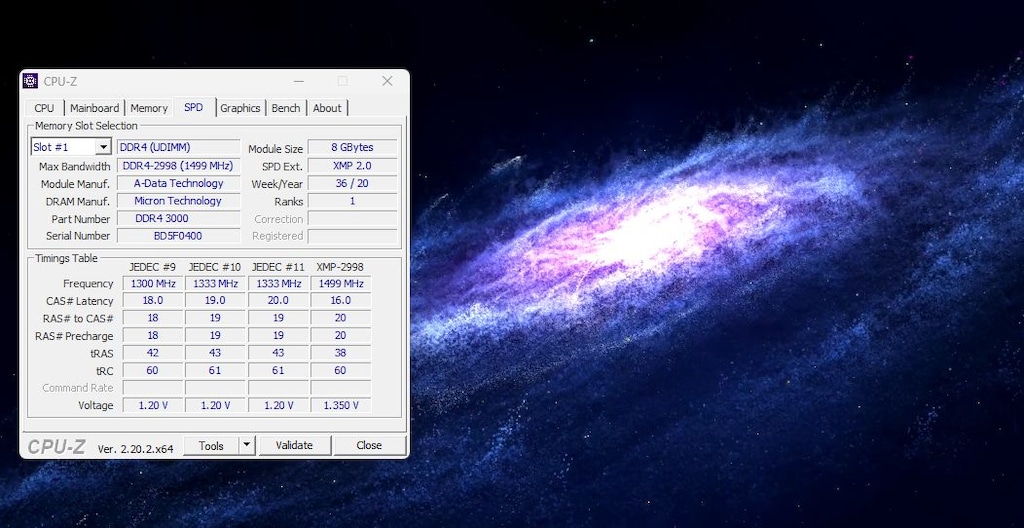Click the Module Size value 8 GBytes
Screen dimensions: 1024x528
[x=353, y=148]
